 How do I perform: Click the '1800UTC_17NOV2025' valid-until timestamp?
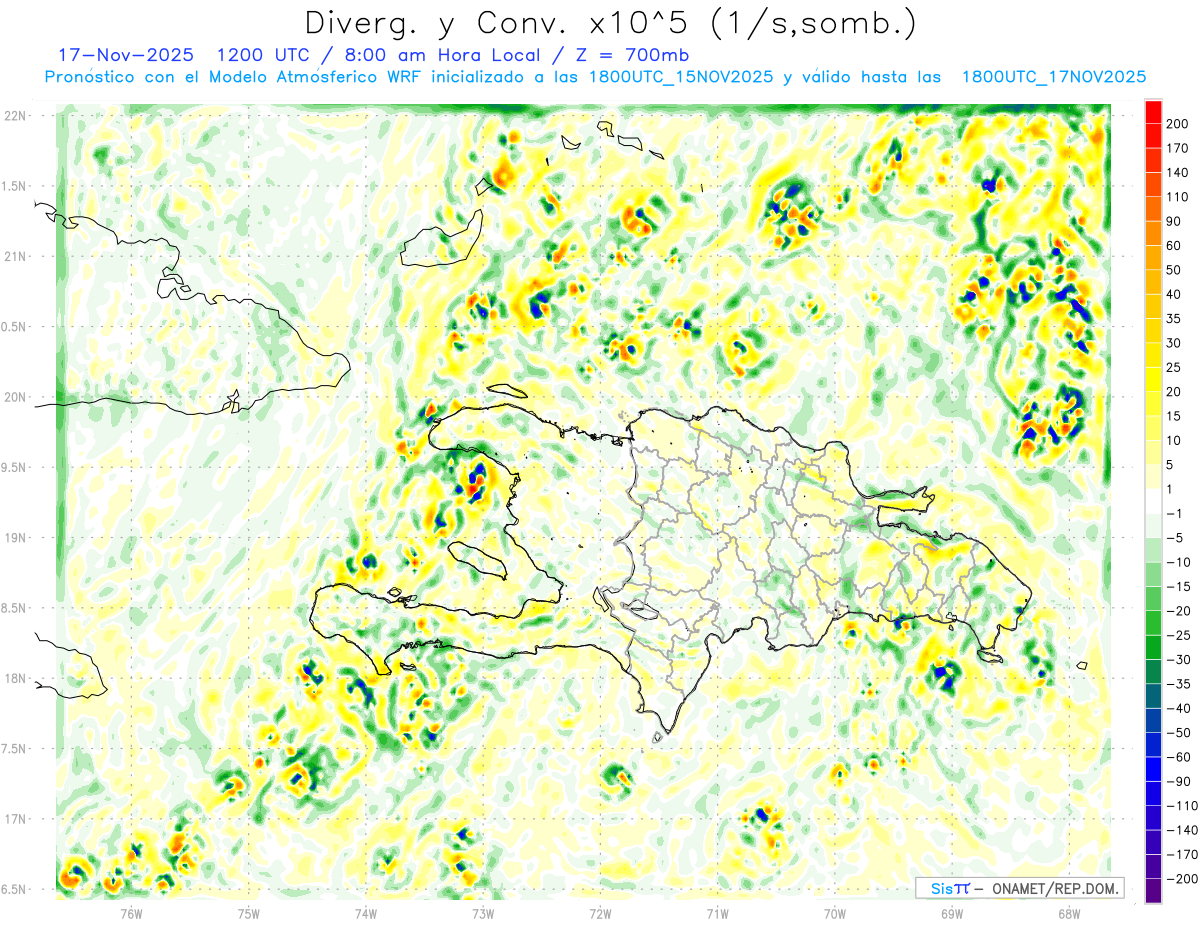pos(1053,77)
